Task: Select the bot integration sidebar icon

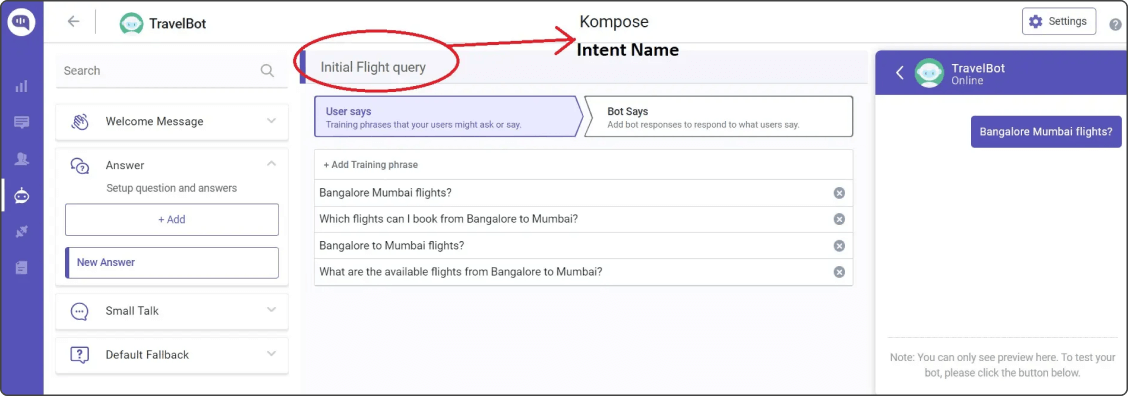Action: [22, 195]
